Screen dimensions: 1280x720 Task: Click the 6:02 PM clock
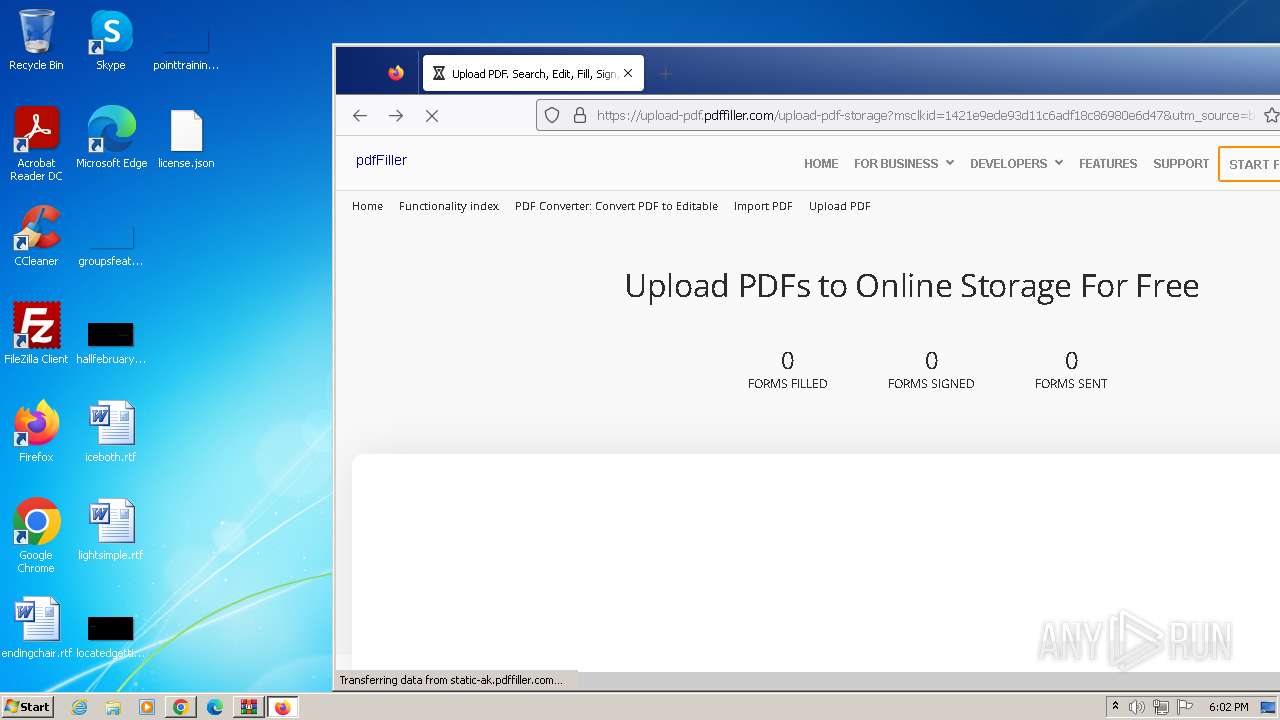point(1229,707)
